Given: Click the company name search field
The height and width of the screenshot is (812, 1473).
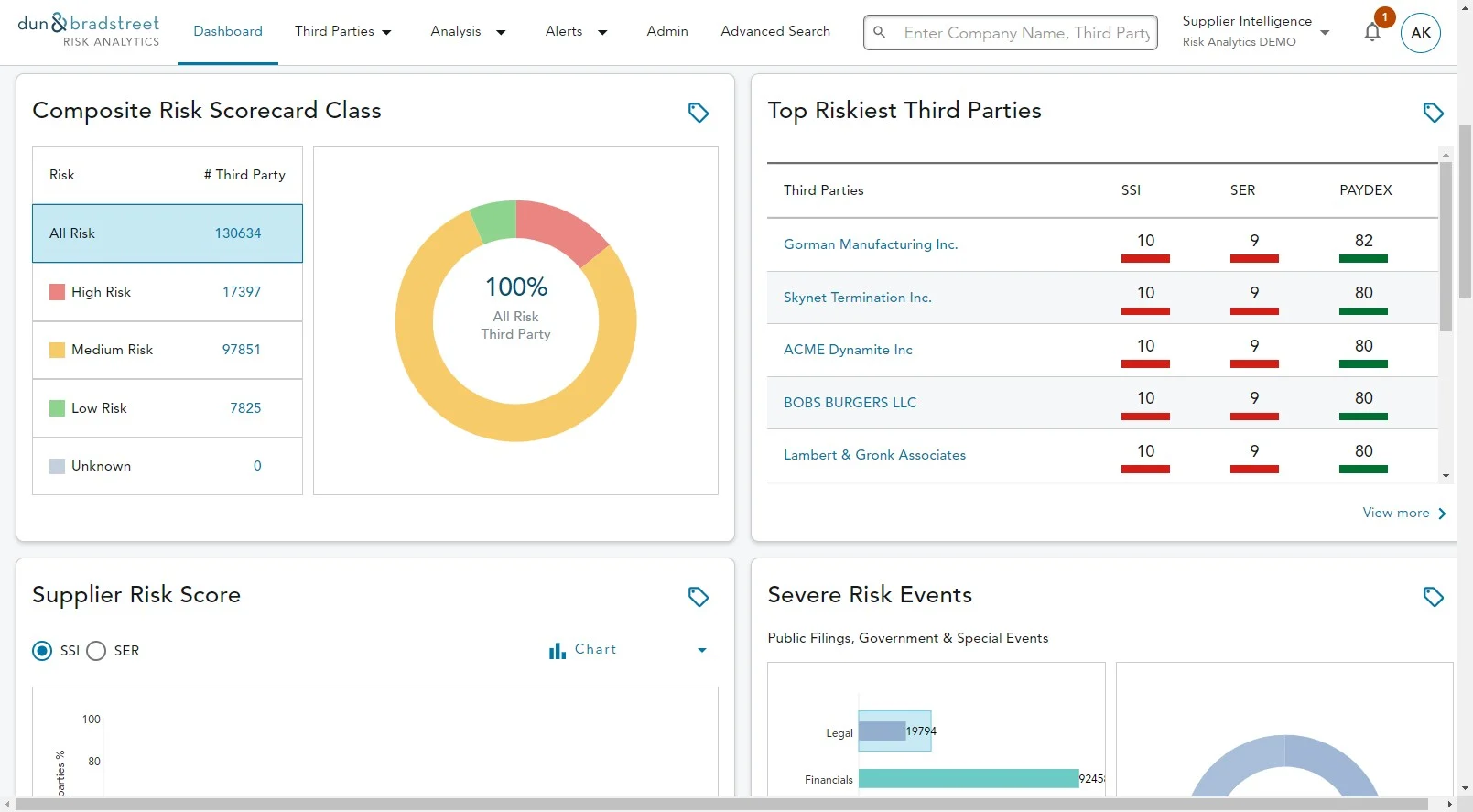Looking at the screenshot, I should coord(1026,33).
